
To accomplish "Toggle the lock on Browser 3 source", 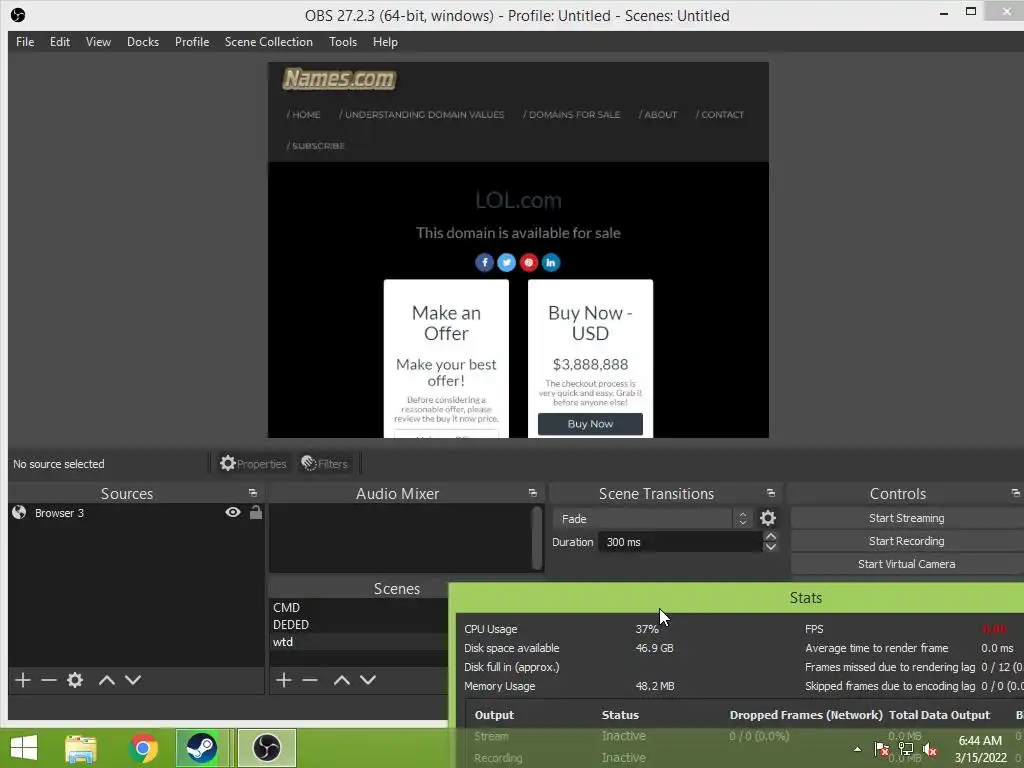I will tap(256, 513).
